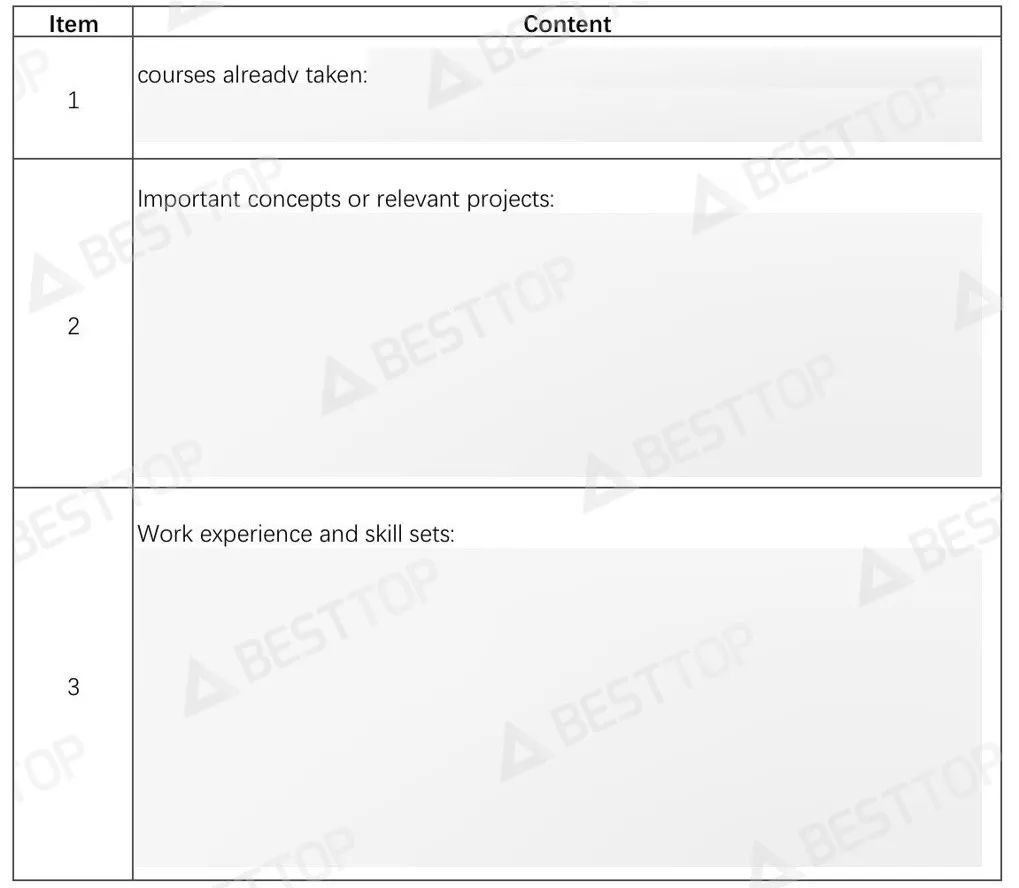This screenshot has width=1019, height=888.
Task: Click BESTTOP watermark in middle of row 3
Action: coord(627,702)
